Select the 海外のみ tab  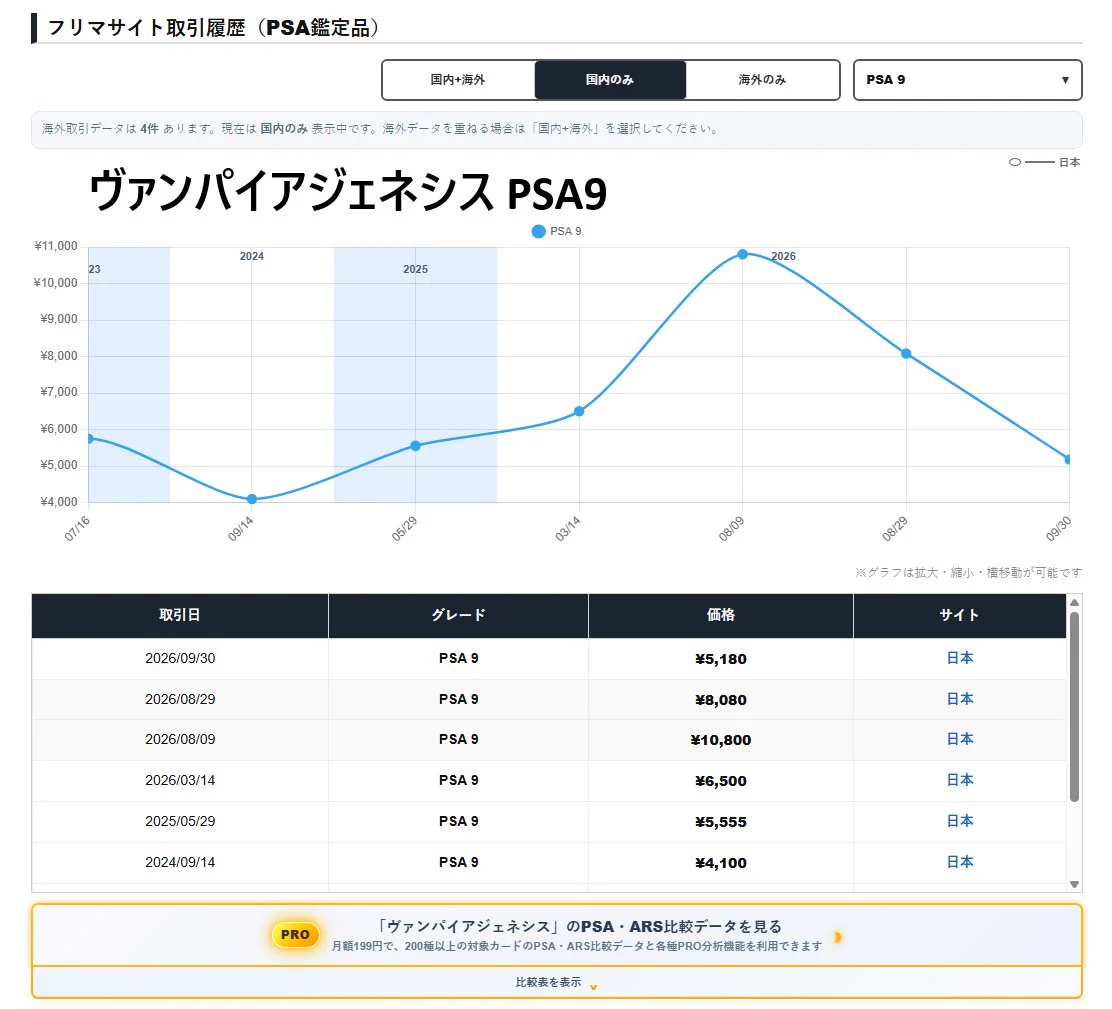tap(762, 79)
